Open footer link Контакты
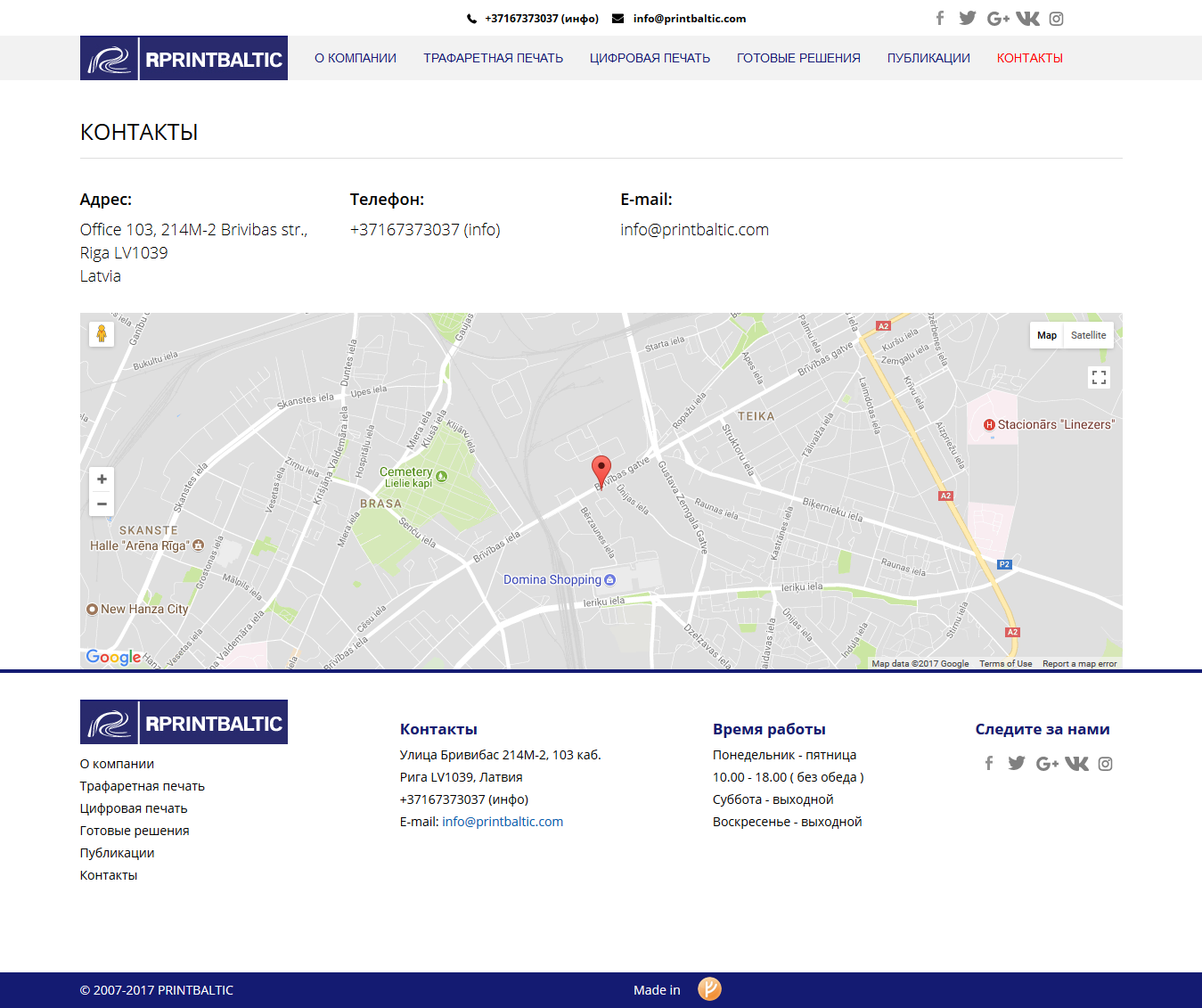Image resolution: width=1202 pixels, height=1008 pixels. [109, 875]
